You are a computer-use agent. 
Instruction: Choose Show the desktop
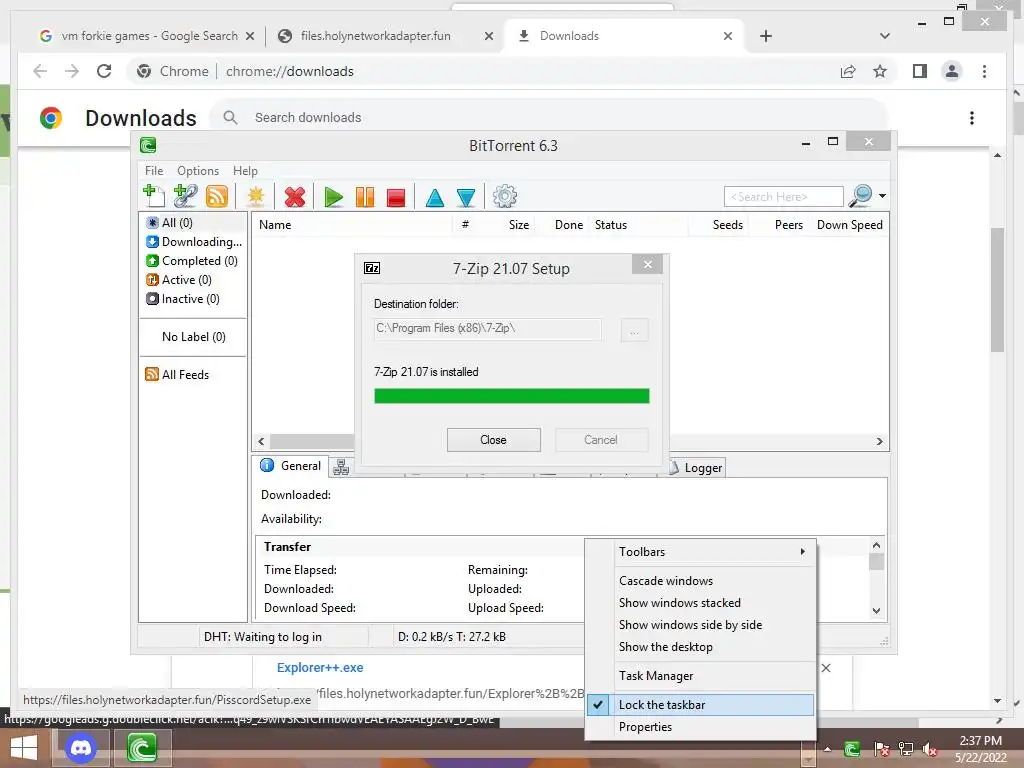(x=701, y=647)
